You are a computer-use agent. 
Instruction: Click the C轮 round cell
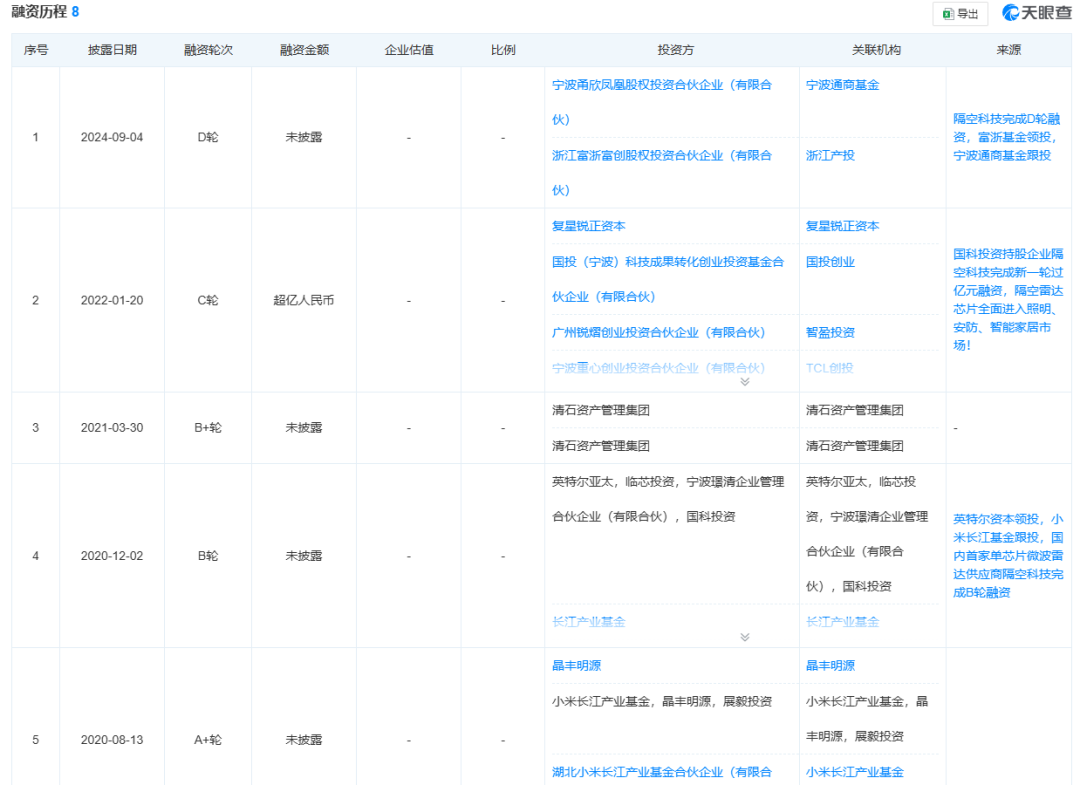pos(208,300)
